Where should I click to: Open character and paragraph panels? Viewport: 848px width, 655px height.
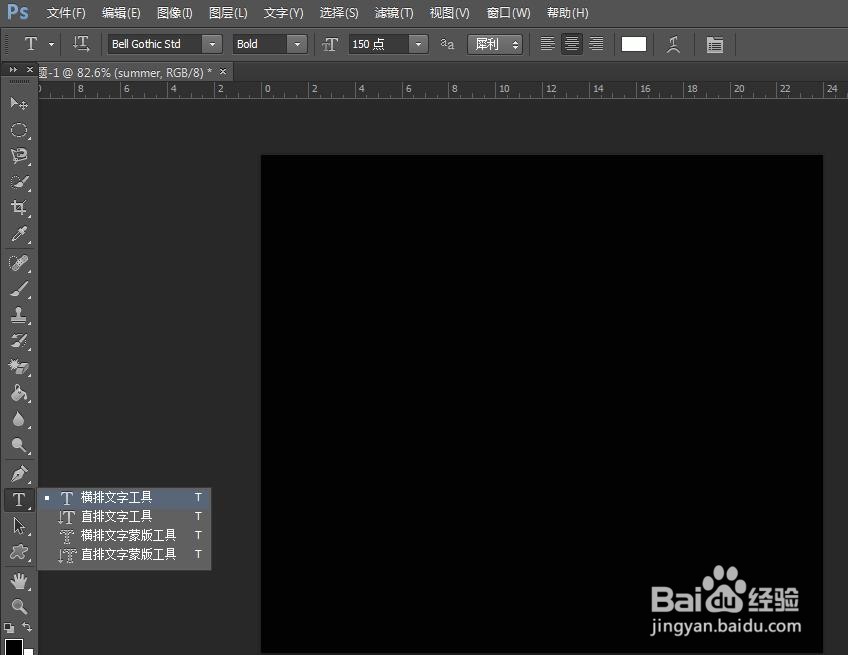click(x=715, y=44)
